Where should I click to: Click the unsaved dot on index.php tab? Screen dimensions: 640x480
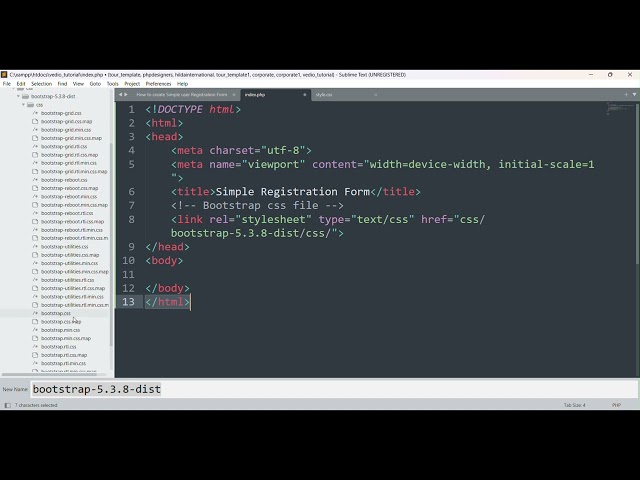coord(304,95)
